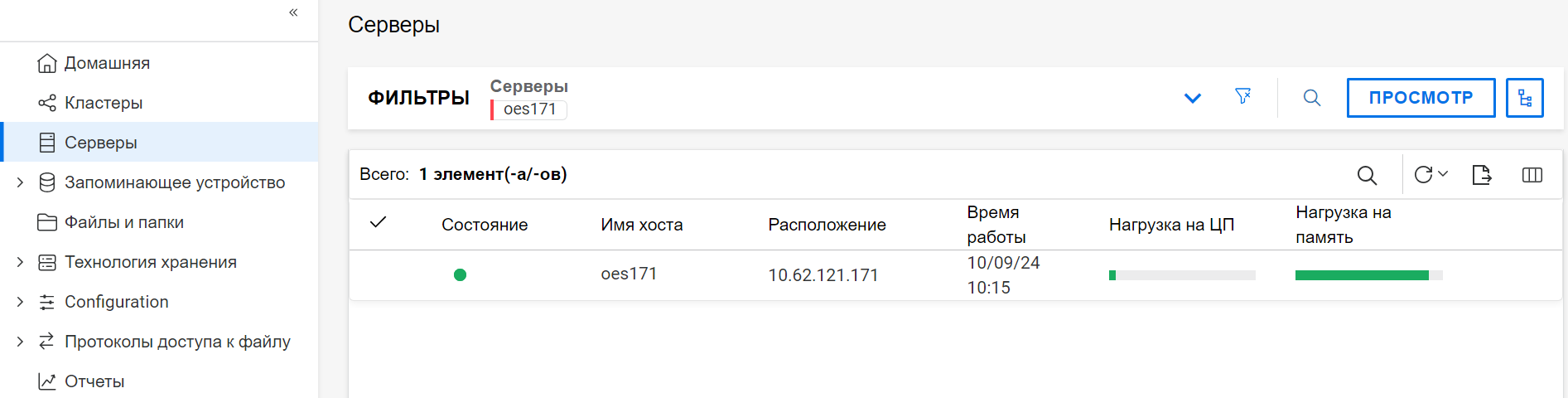Collapse the sidebar with double-chevron icon
This screenshot has width=1568, height=398.
[x=293, y=12]
